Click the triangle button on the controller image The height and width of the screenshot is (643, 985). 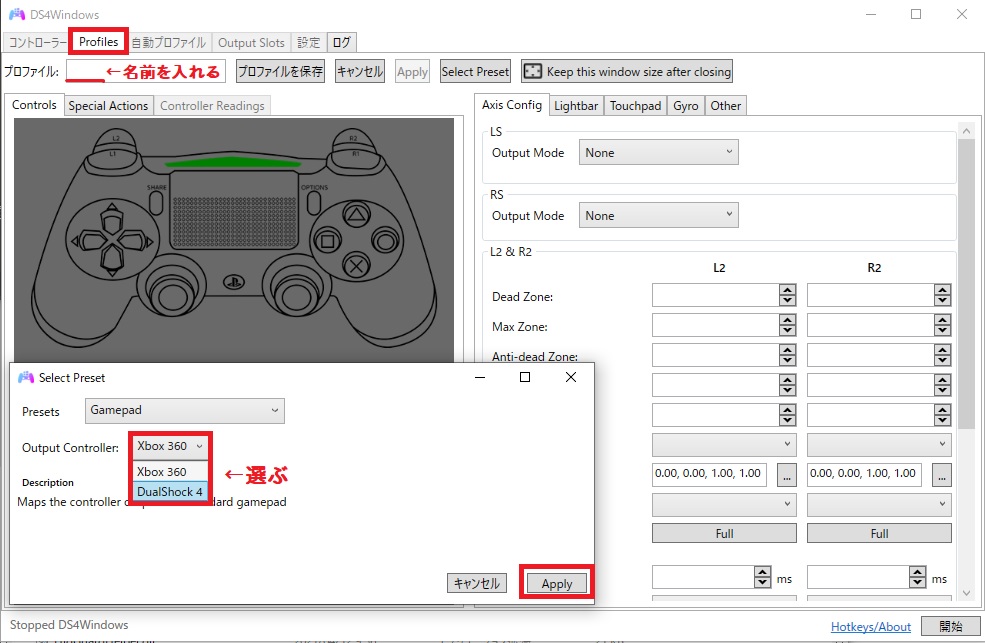[354, 213]
